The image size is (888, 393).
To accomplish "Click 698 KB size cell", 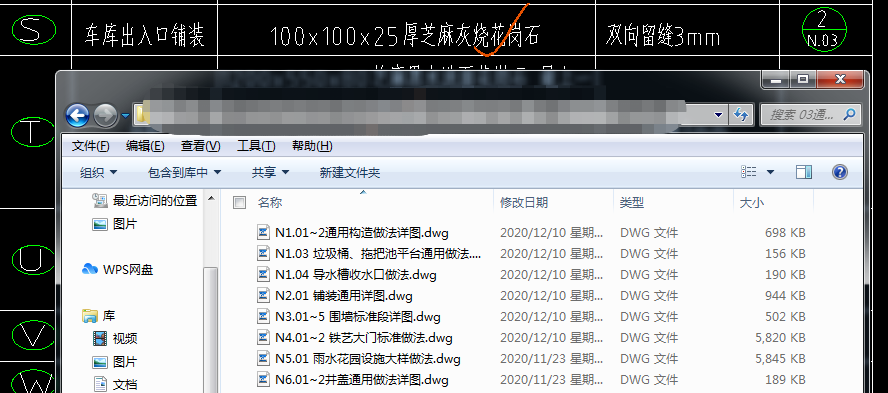I will tap(785, 233).
